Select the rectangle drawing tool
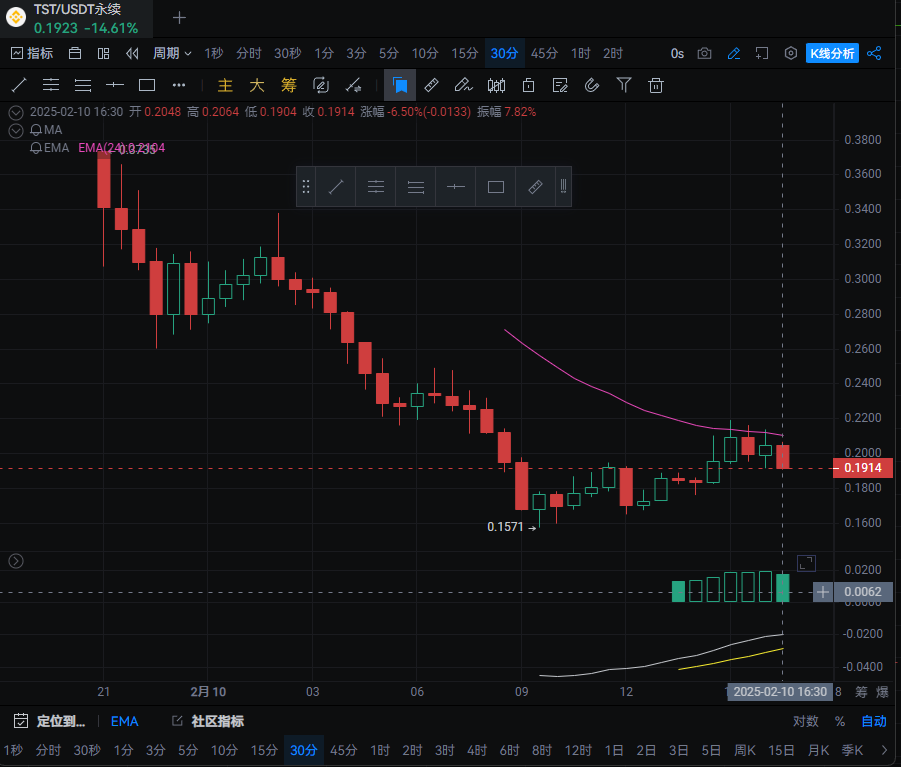This screenshot has width=901, height=767. point(146,85)
